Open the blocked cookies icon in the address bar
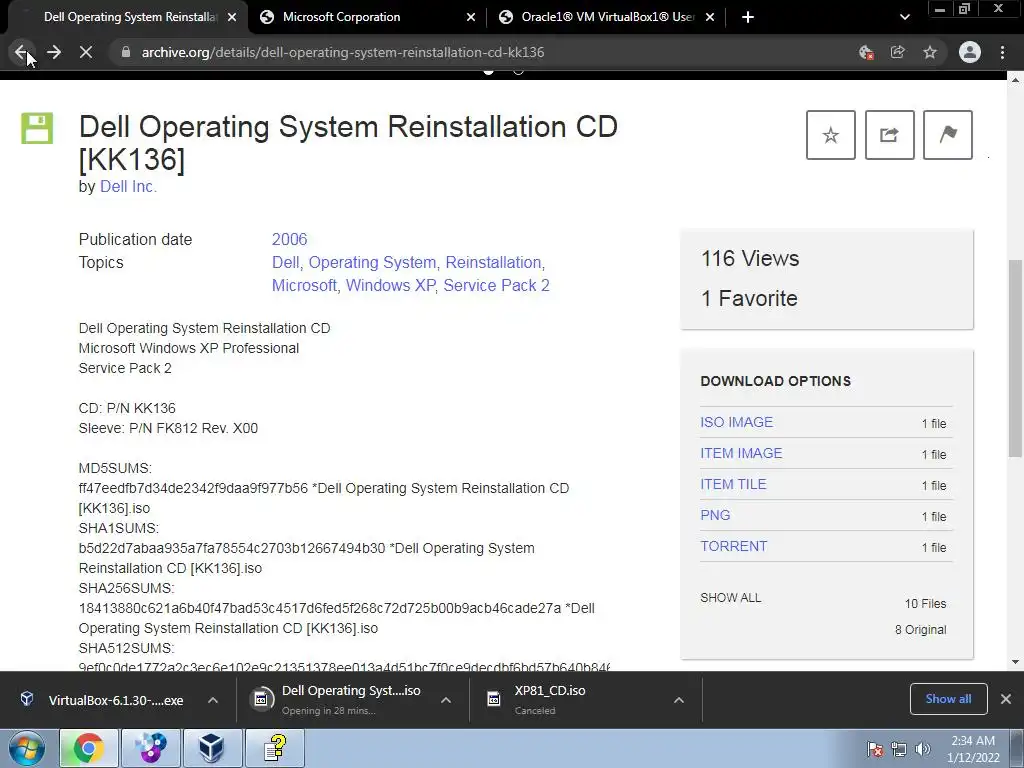This screenshot has width=1024, height=768. pos(866,52)
